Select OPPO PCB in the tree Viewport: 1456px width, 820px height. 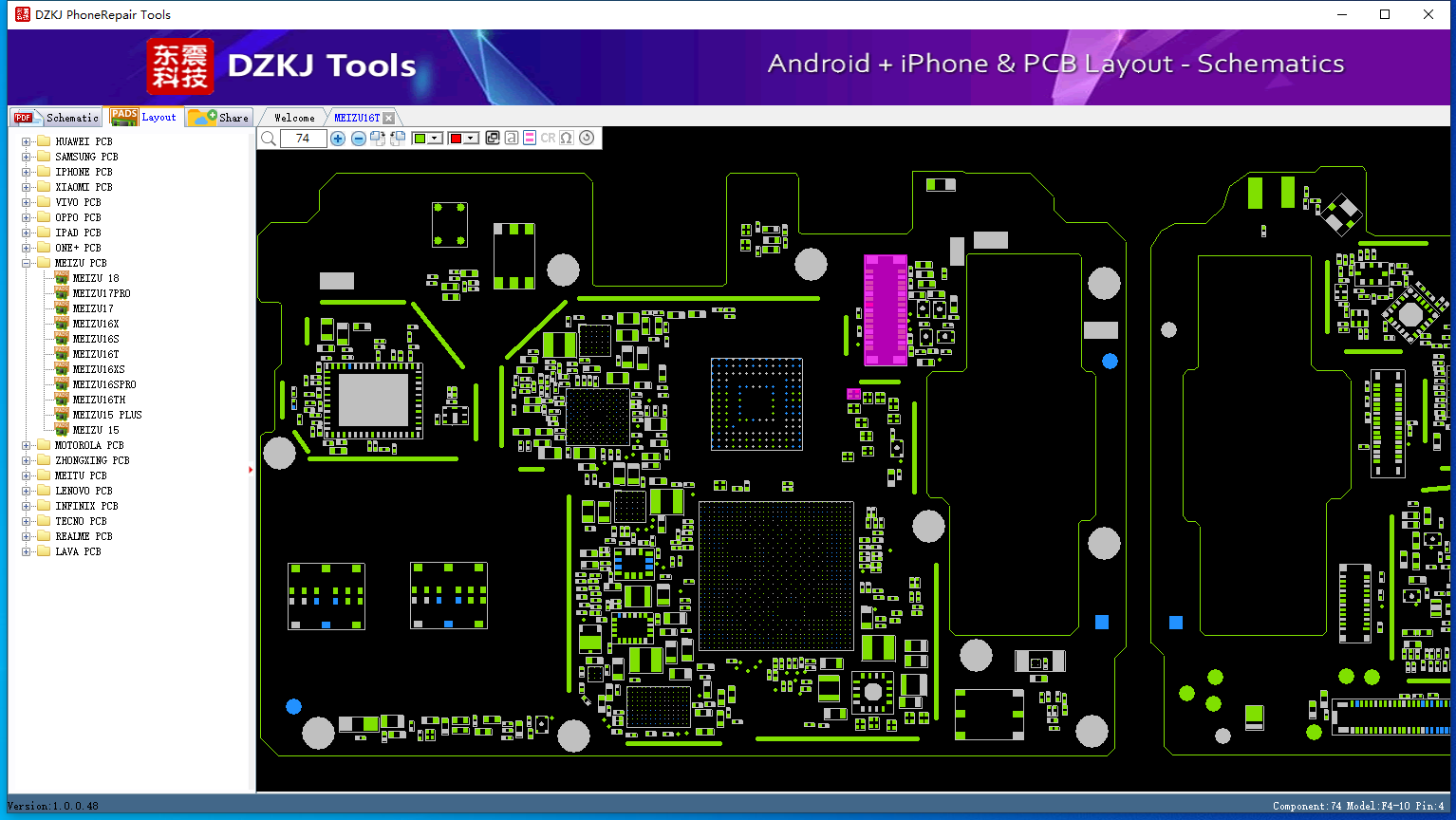[78, 217]
